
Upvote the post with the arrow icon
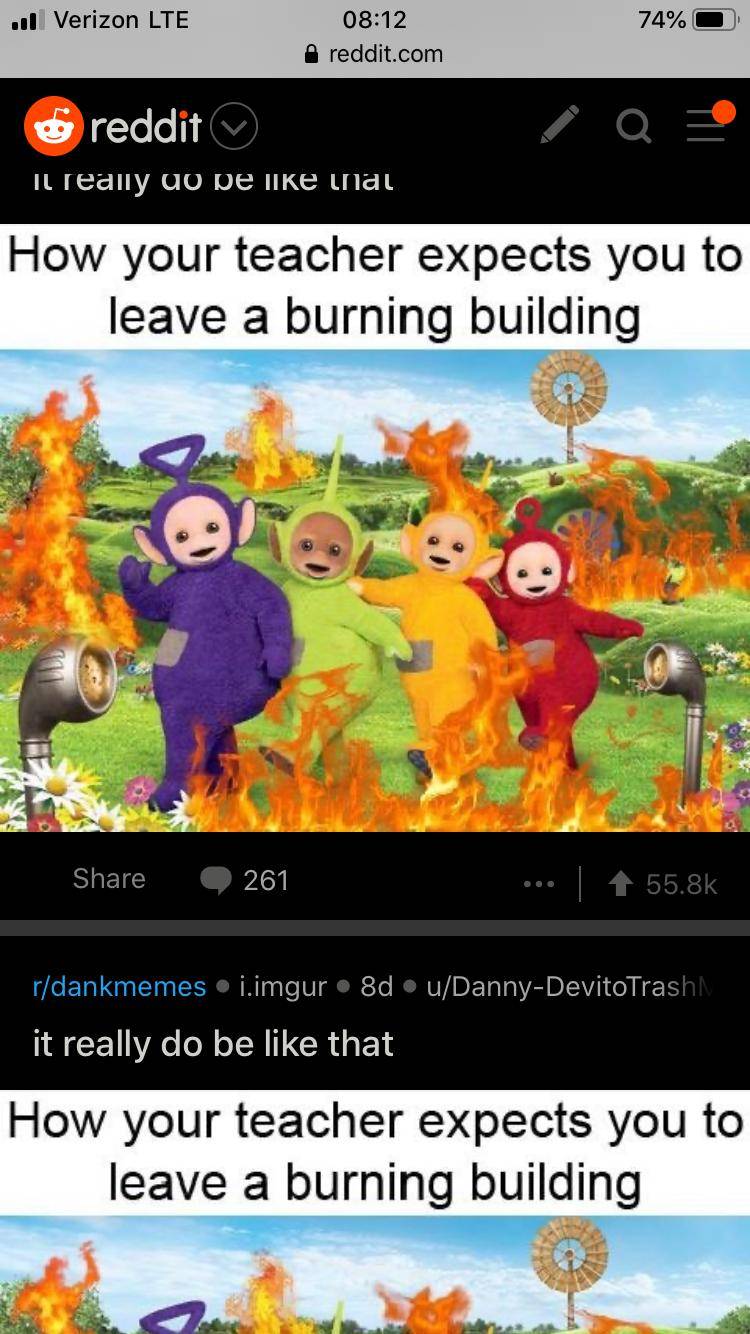[x=621, y=882]
